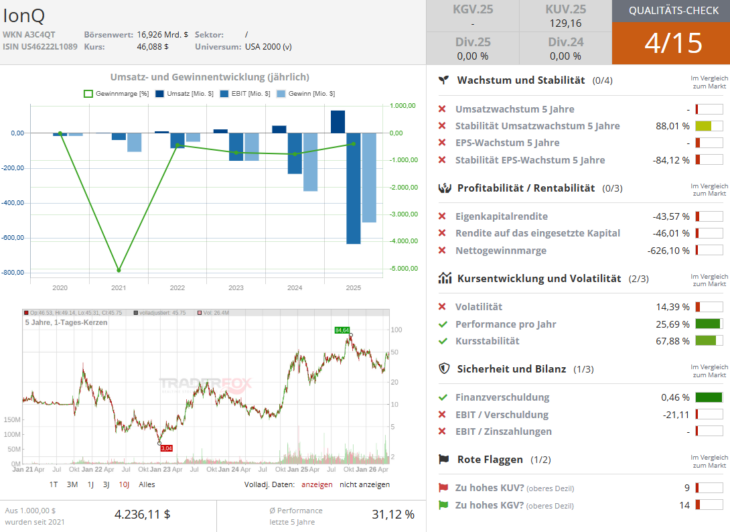Toggle the EBIT [Mio. $] legend entry

[x=244, y=94]
